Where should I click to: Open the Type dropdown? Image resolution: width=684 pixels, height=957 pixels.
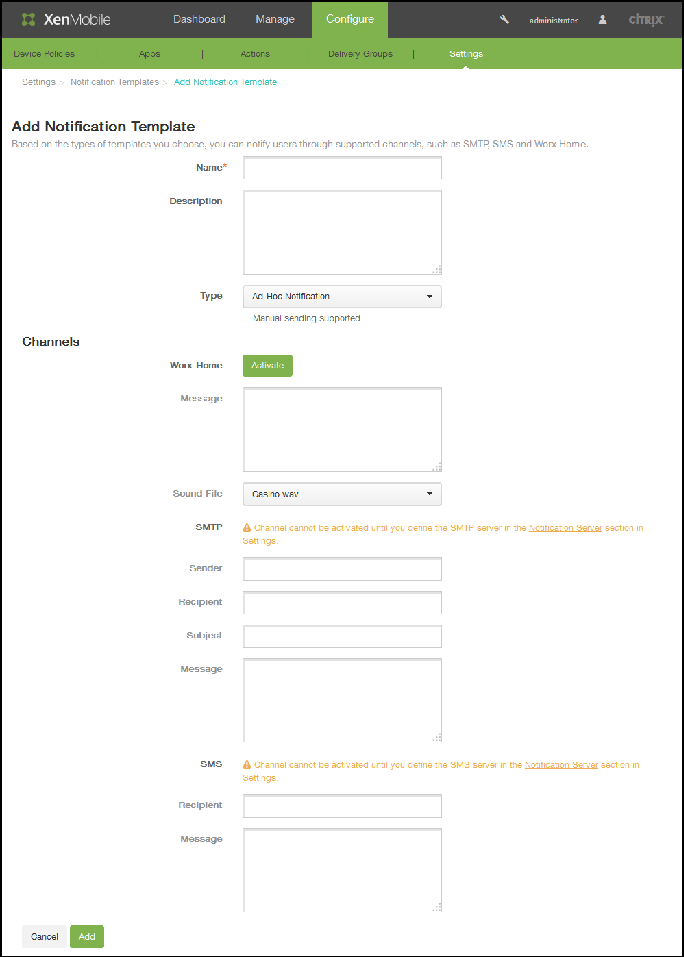341,296
